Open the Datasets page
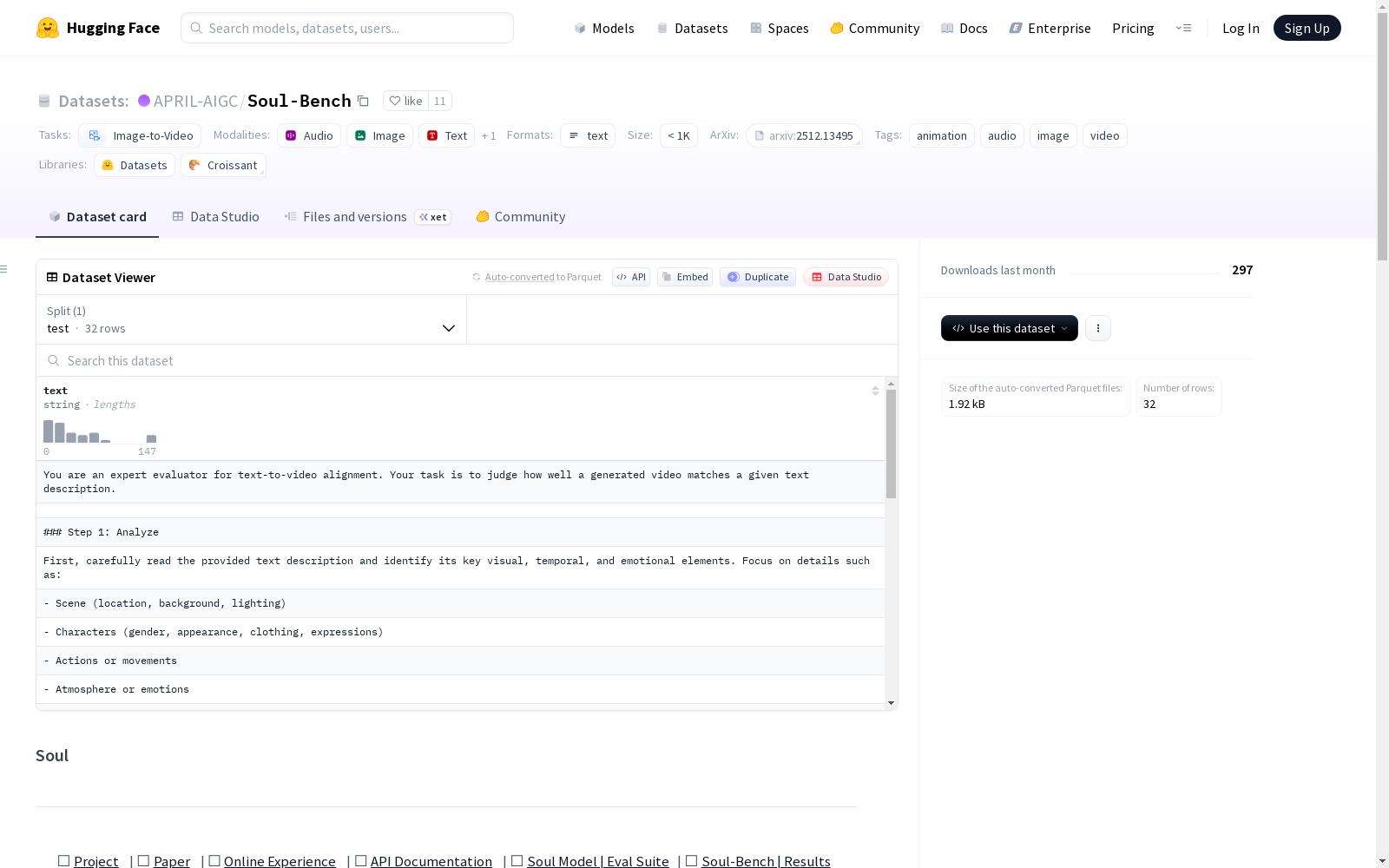The image size is (1389, 868). (692, 28)
